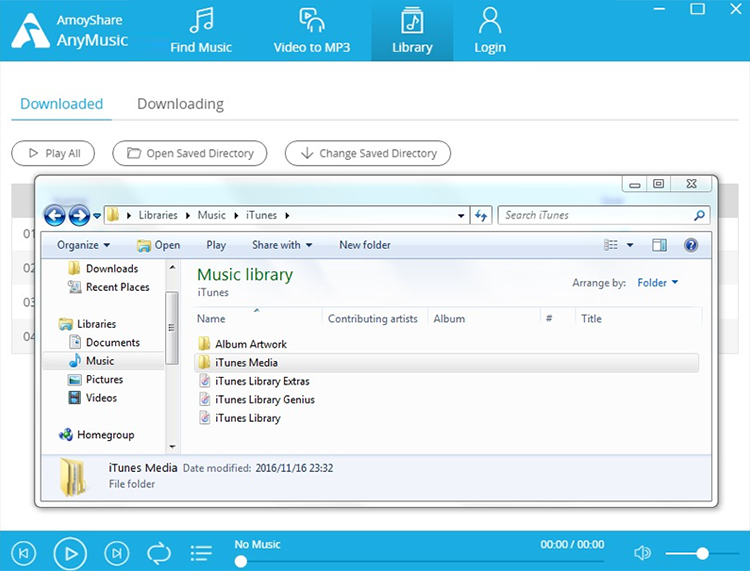The image size is (750, 571).
Task: Open recent locations dropdown beside forward arrow
Action: pos(97,216)
